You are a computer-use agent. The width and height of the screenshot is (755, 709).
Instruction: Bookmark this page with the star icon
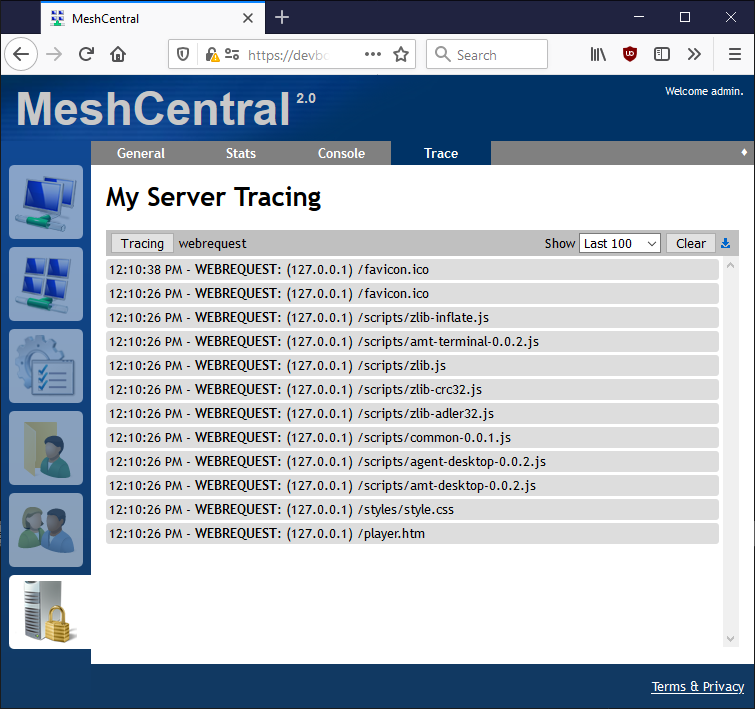point(401,54)
